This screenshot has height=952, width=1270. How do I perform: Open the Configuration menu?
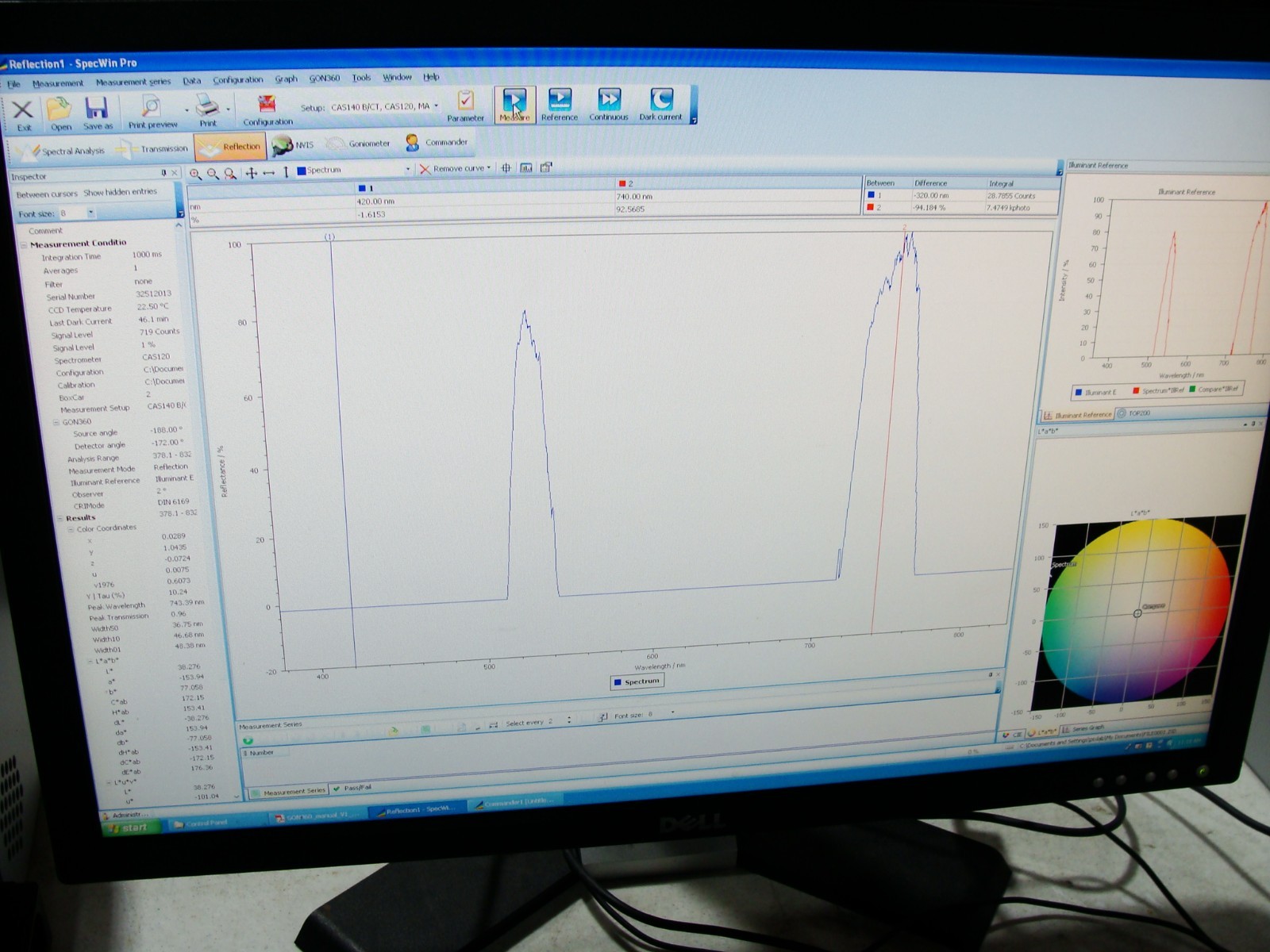[240, 79]
